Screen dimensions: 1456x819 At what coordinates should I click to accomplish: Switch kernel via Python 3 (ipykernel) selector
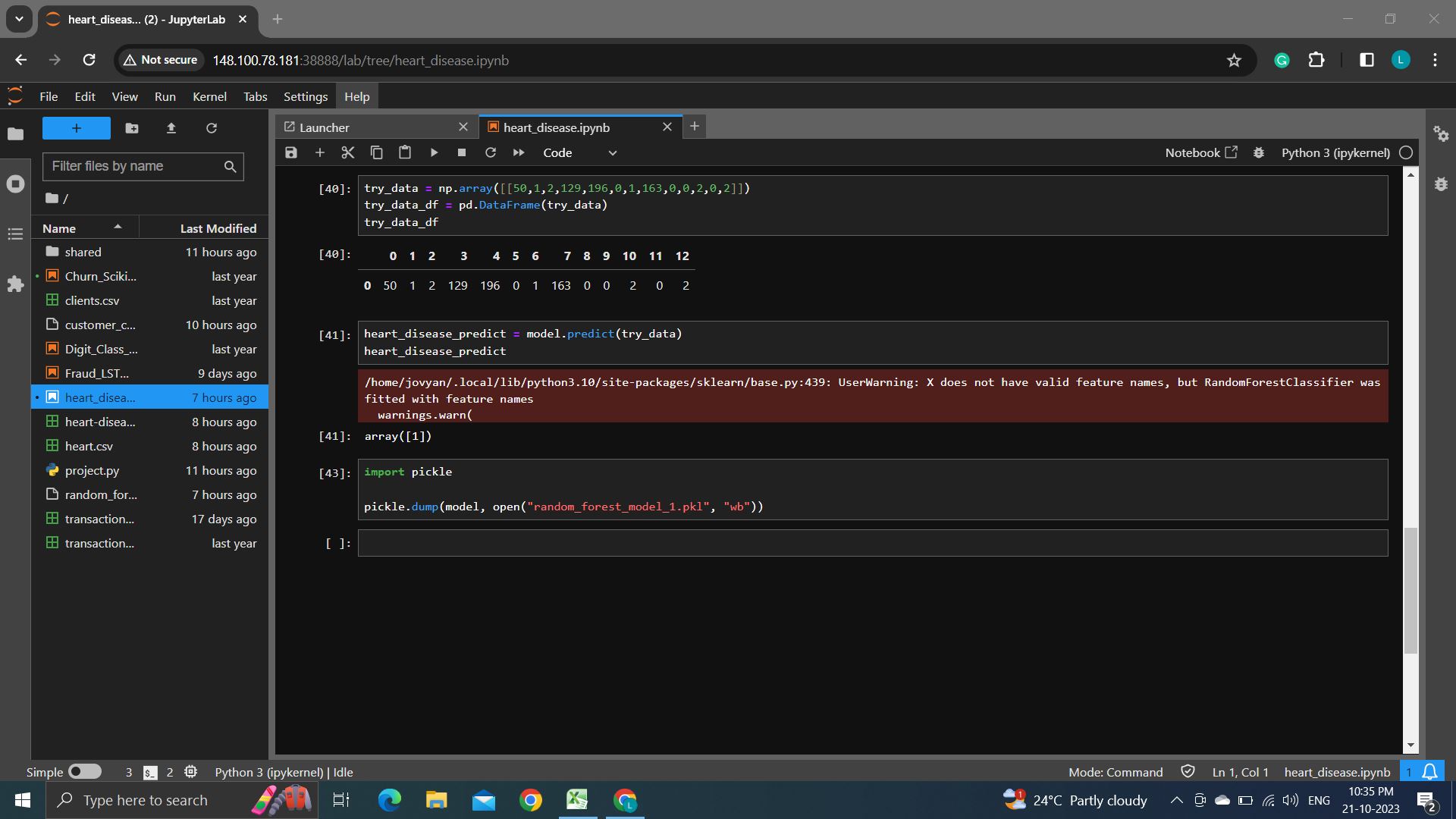coord(1335,152)
